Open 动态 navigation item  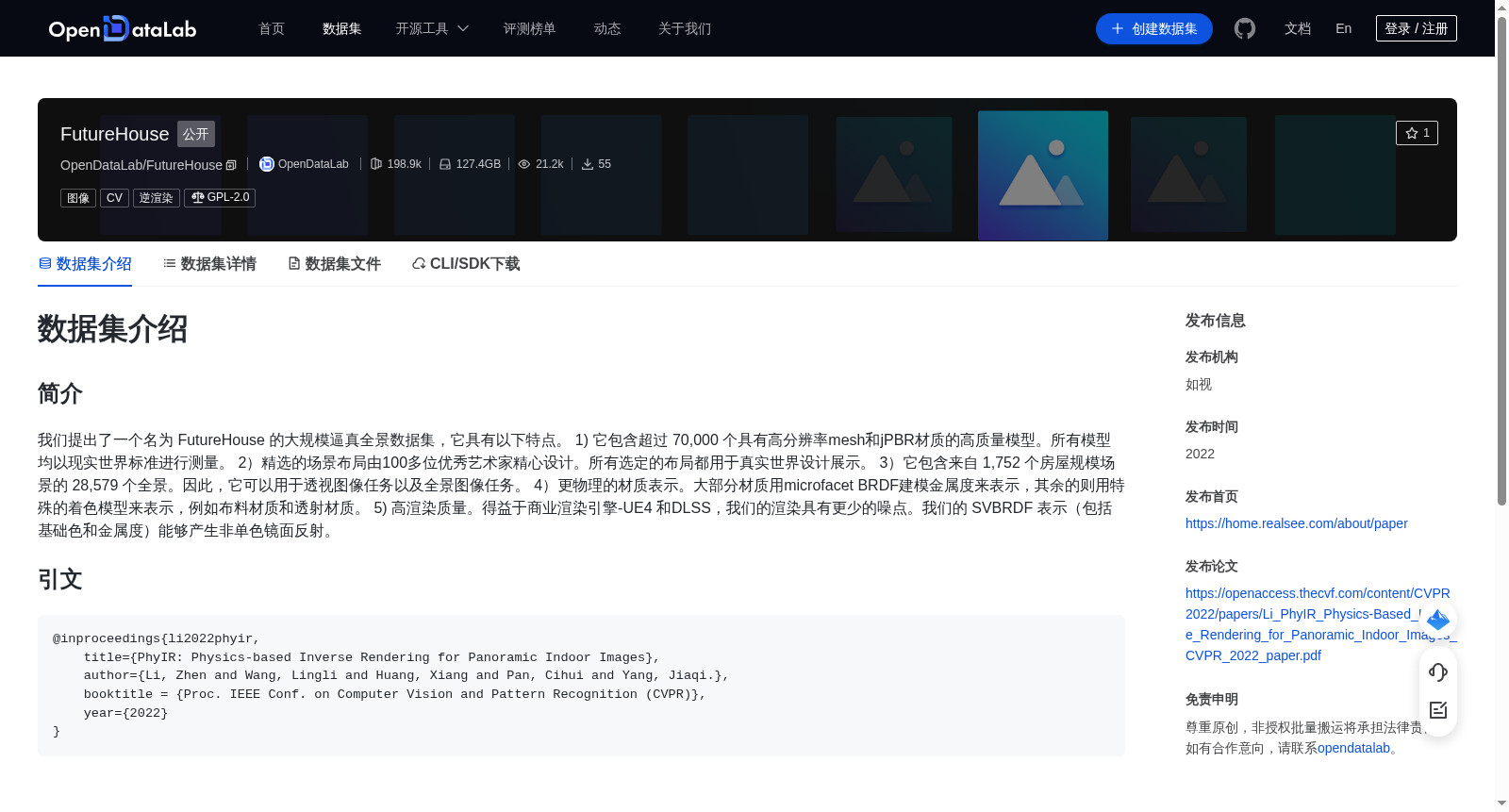tap(607, 28)
